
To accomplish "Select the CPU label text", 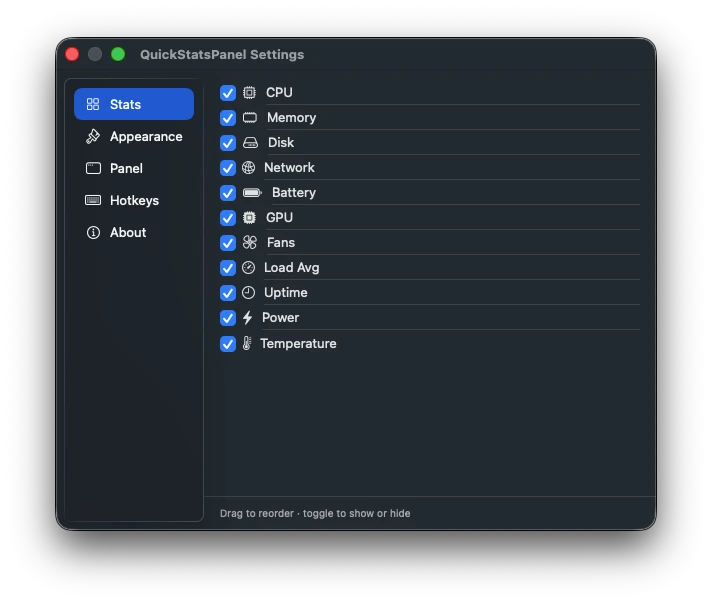I will point(279,93).
